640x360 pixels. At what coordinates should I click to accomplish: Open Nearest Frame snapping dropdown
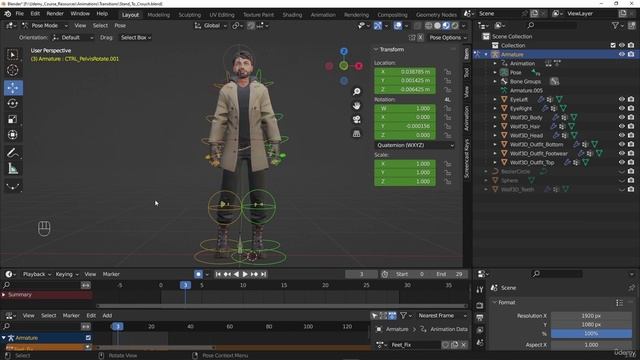(x=442, y=316)
